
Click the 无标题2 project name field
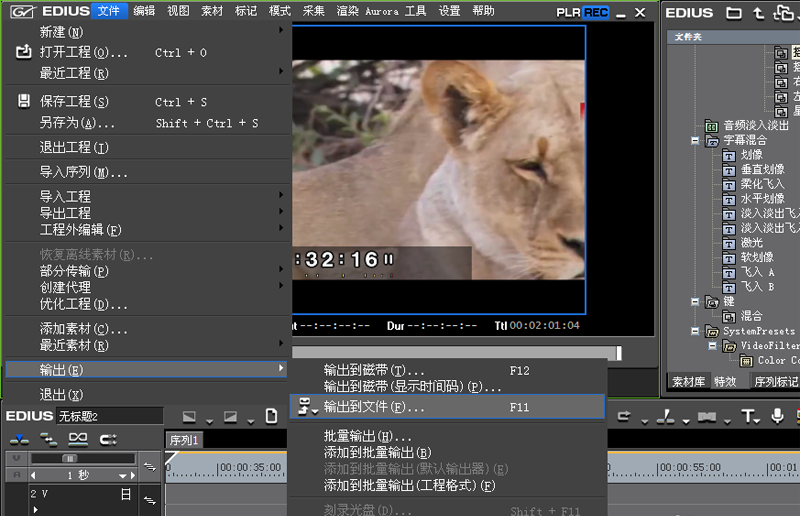pos(105,416)
